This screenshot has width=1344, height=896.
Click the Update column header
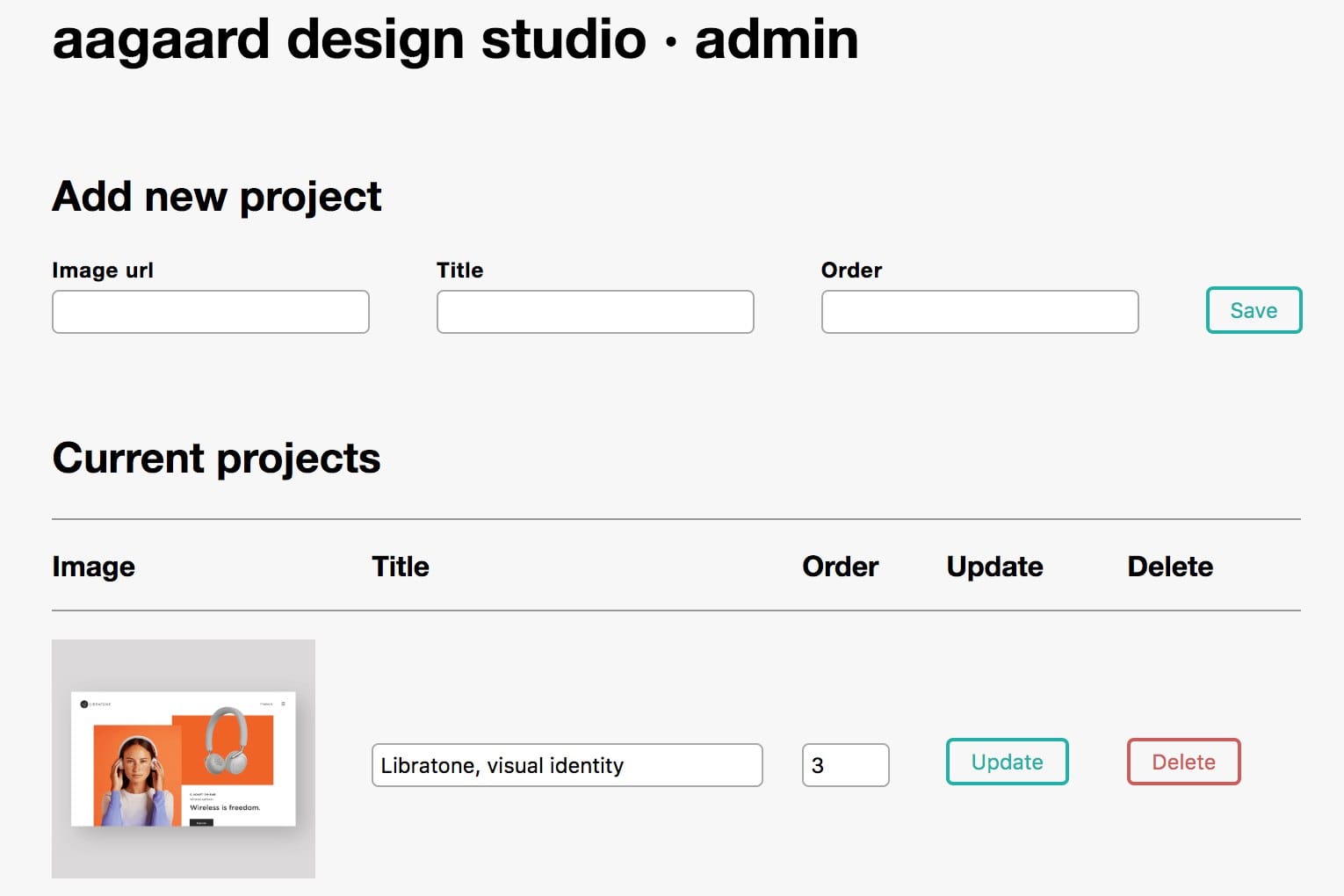(994, 567)
